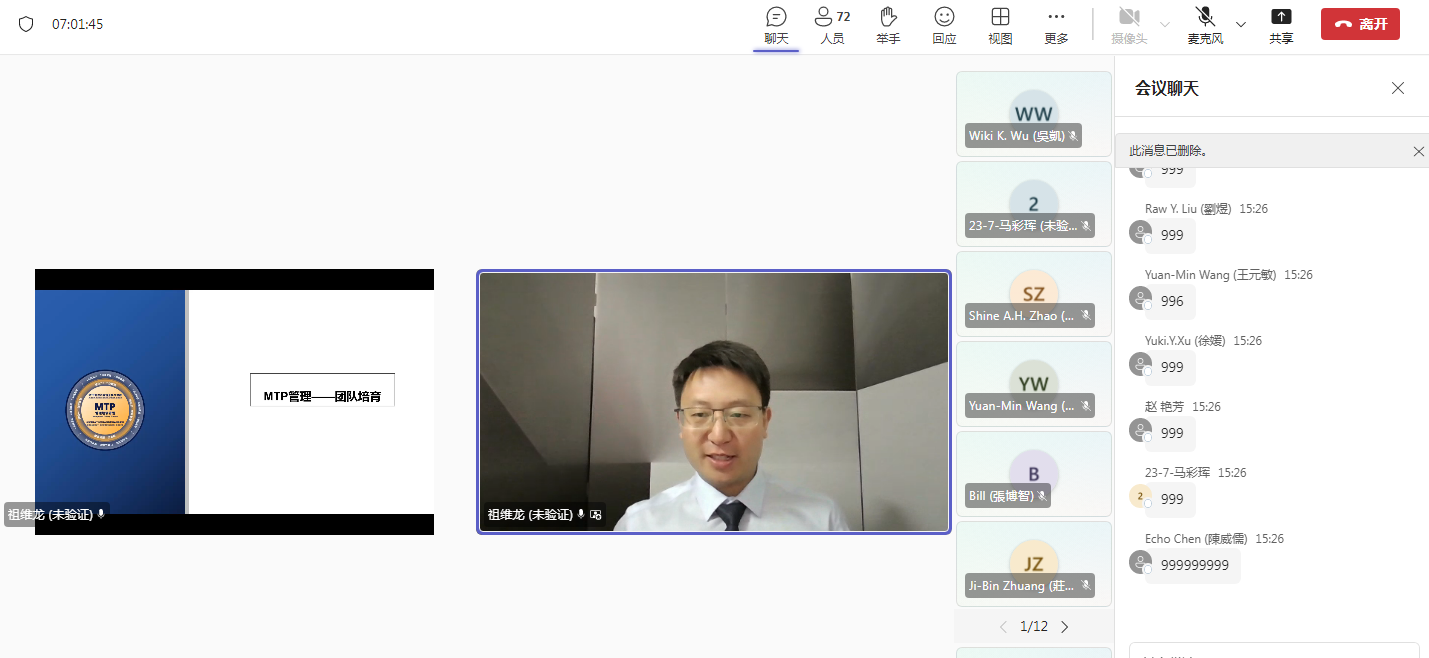Expand the microphone options dropdown arrow
The width and height of the screenshot is (1429, 658).
tap(1241, 24)
